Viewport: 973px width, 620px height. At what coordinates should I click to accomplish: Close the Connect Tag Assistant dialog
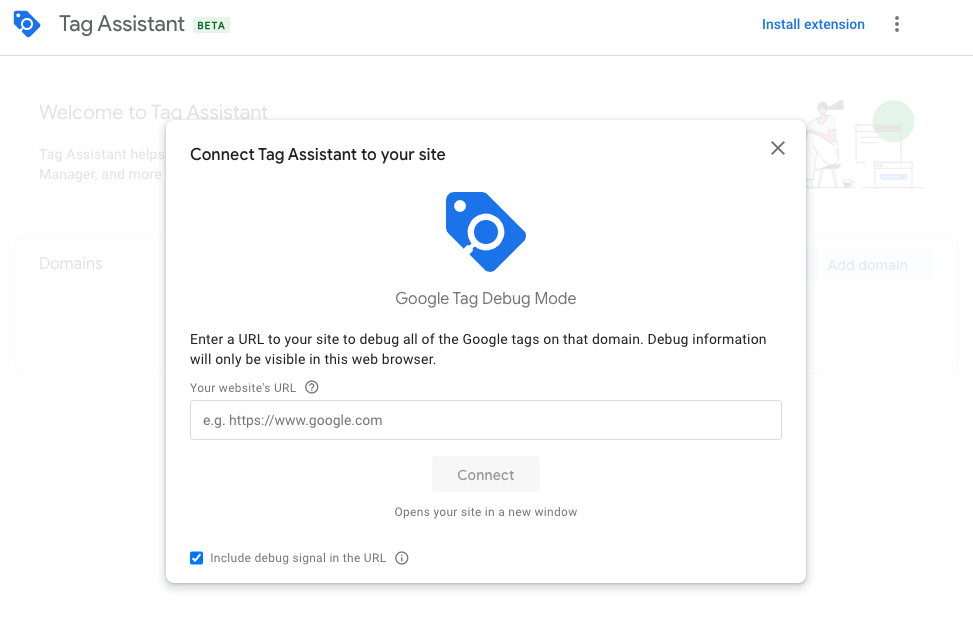click(778, 148)
